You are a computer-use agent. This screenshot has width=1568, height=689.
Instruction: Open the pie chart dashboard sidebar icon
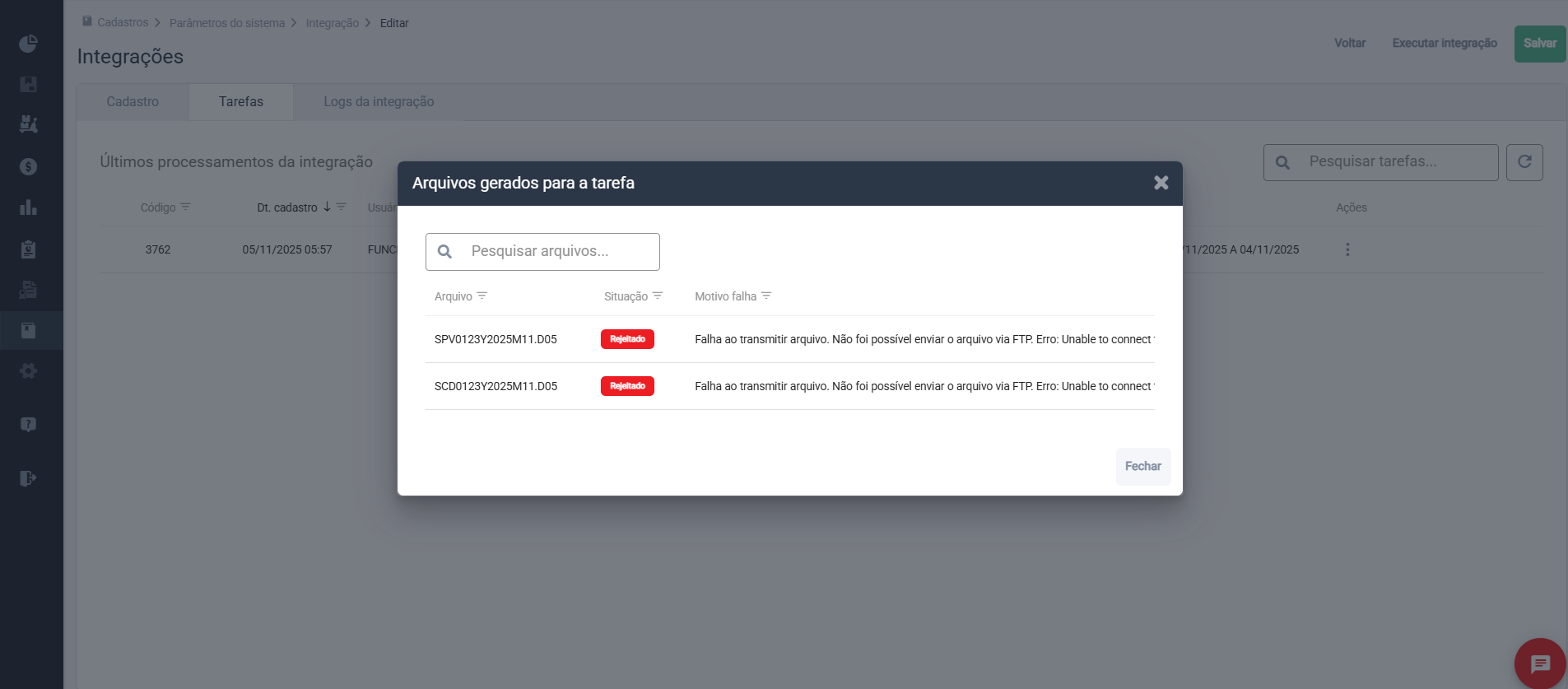click(28, 43)
